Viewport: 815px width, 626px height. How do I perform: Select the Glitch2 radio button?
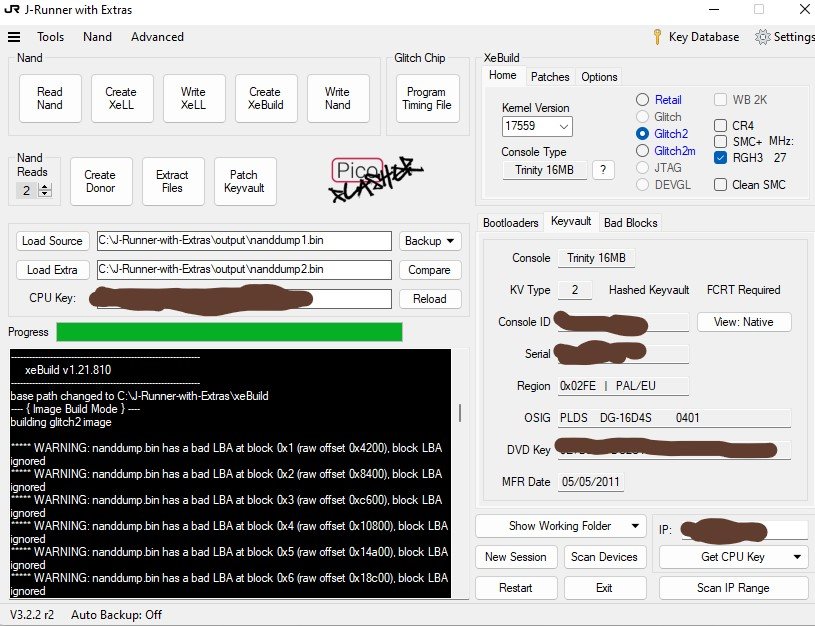[x=642, y=134]
